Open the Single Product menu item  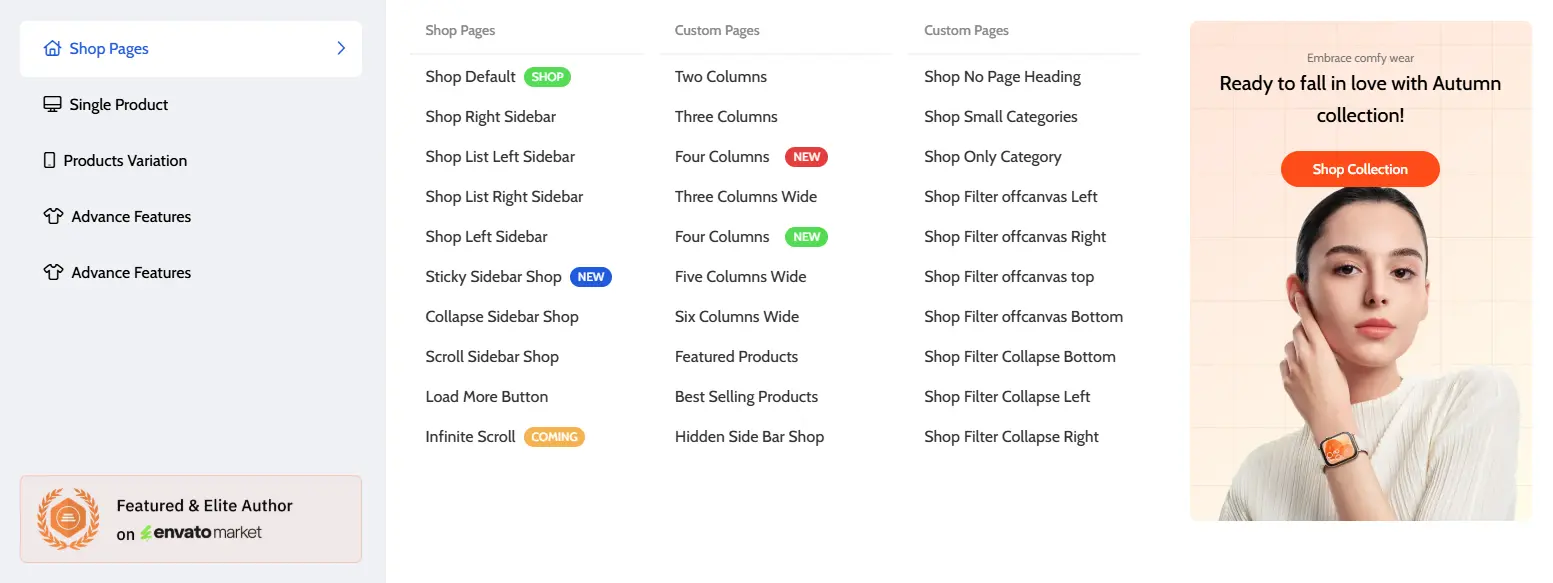coord(118,105)
